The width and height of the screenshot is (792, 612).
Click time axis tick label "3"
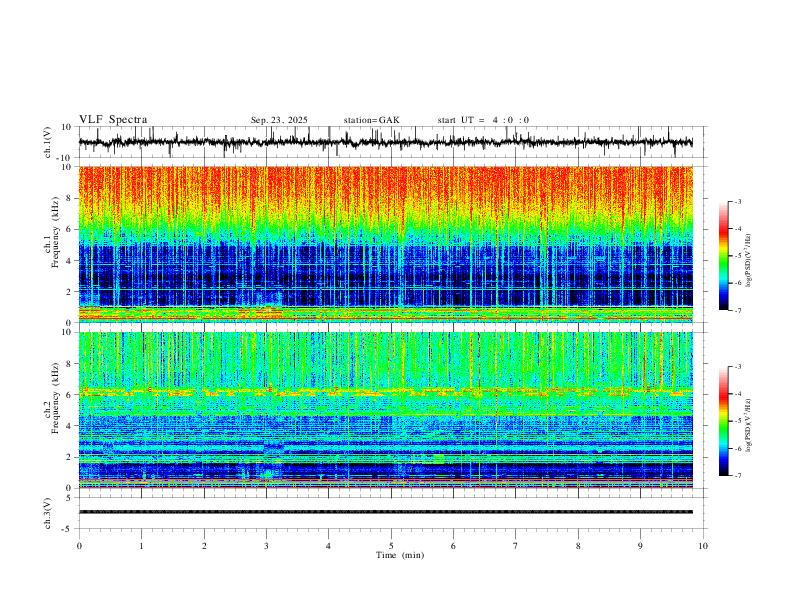click(x=266, y=546)
